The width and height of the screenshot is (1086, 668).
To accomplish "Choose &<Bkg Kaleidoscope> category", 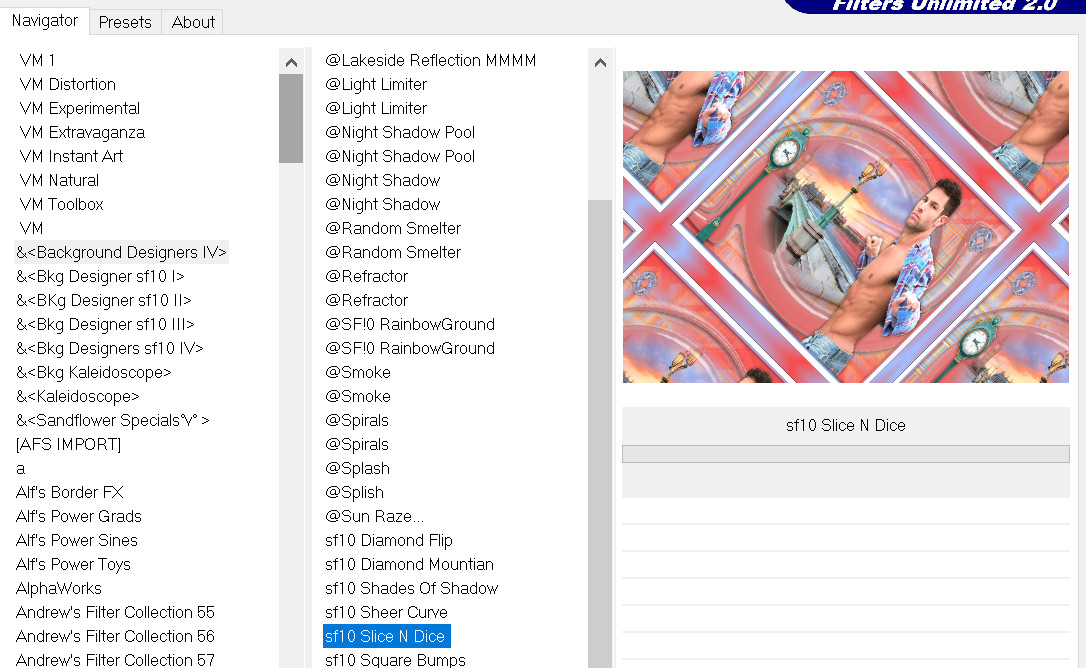I will tap(94, 372).
